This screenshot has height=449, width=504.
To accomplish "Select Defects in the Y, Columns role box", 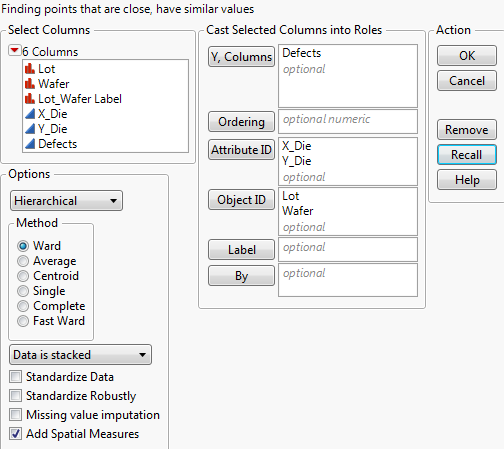I will [x=302, y=53].
